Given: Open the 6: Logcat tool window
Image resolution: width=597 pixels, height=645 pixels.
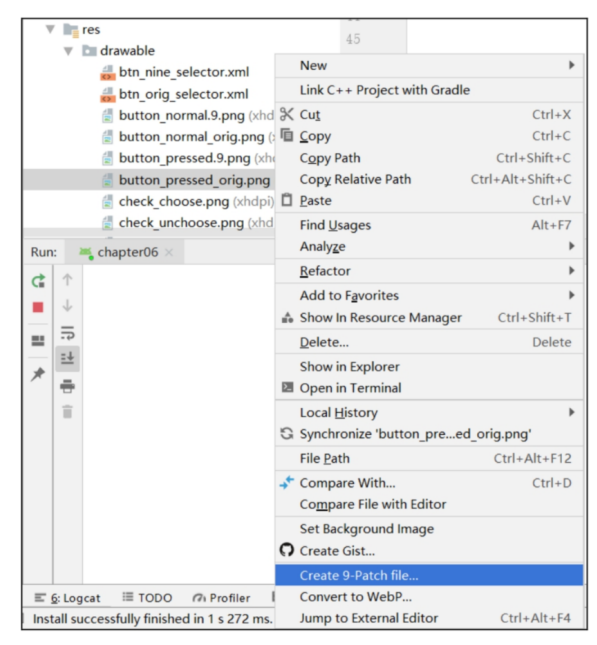Looking at the screenshot, I should (68, 598).
